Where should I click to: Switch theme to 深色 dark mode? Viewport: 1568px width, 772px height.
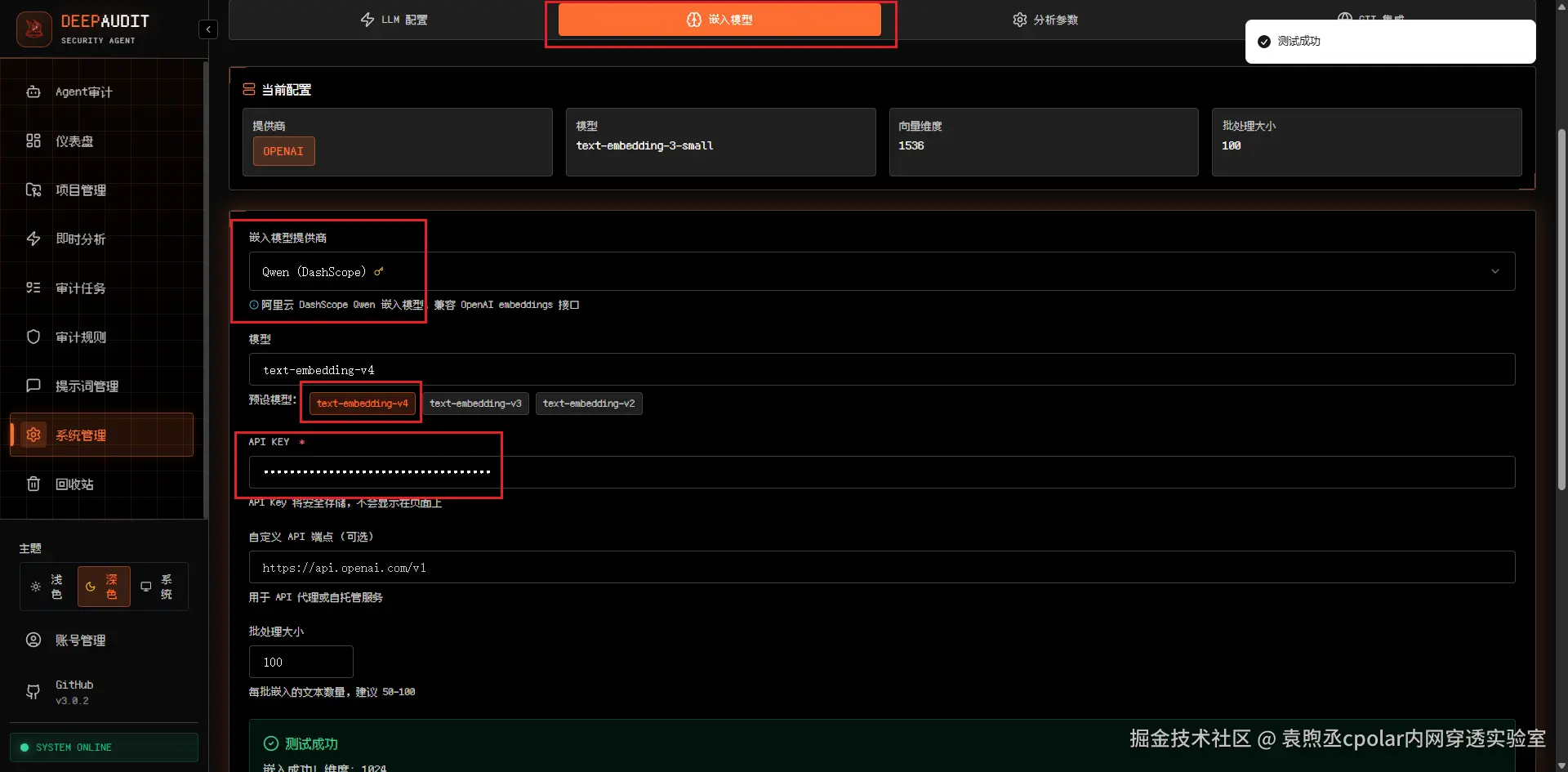click(103, 587)
